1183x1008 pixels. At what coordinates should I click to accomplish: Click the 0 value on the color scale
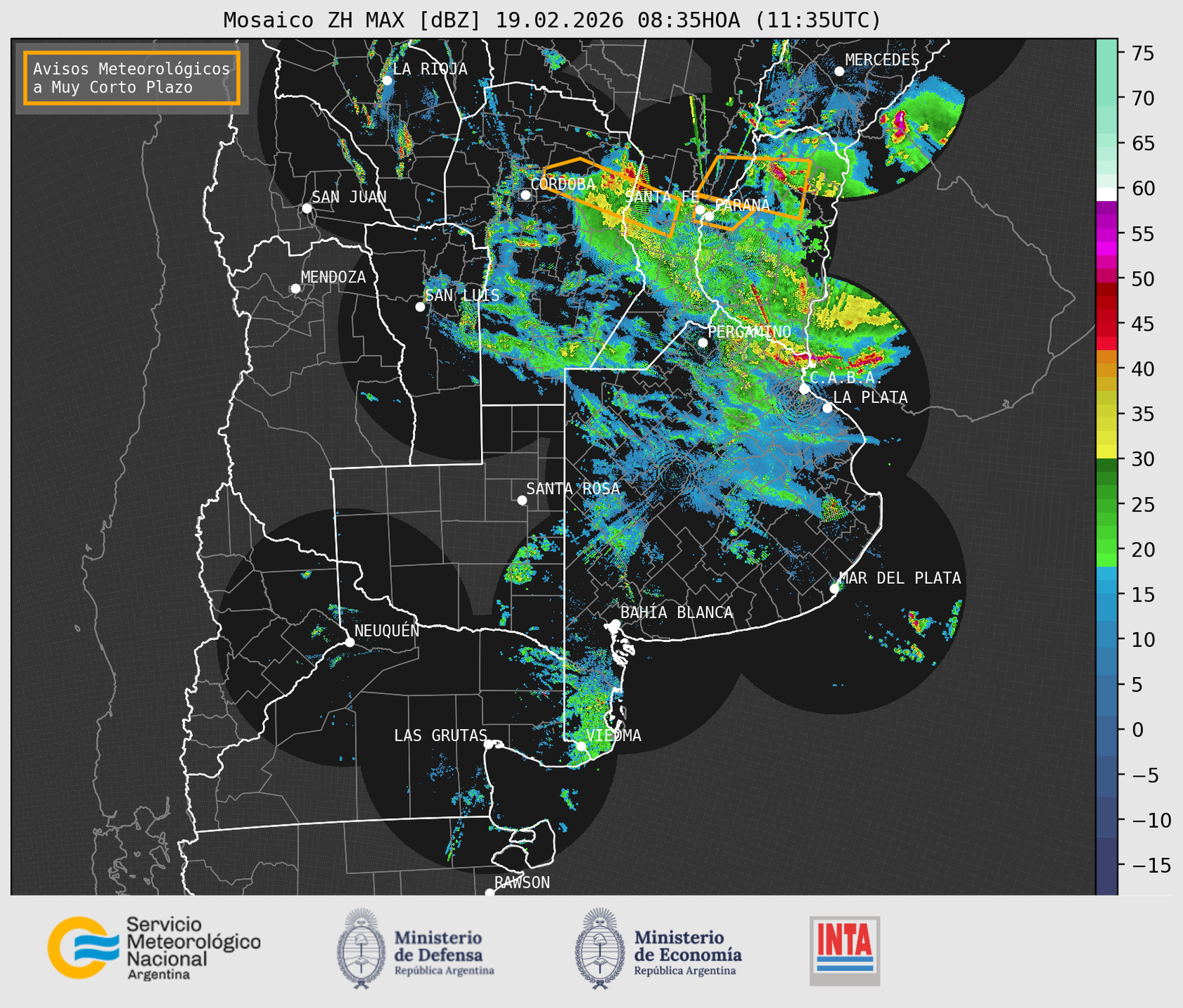(x=1137, y=730)
